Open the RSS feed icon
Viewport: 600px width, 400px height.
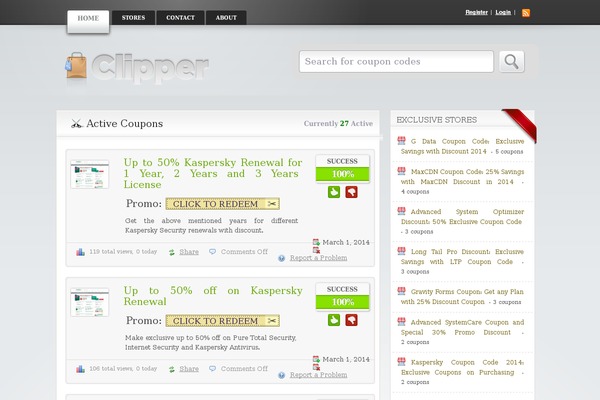(x=526, y=13)
